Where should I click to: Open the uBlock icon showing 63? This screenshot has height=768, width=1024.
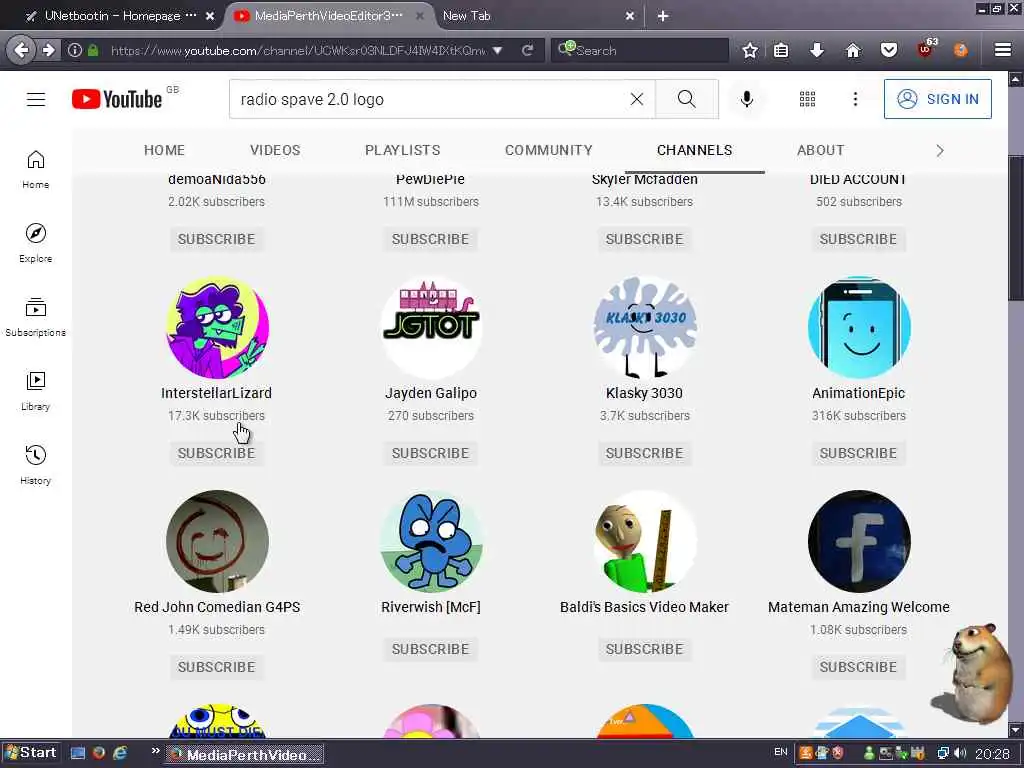(926, 48)
